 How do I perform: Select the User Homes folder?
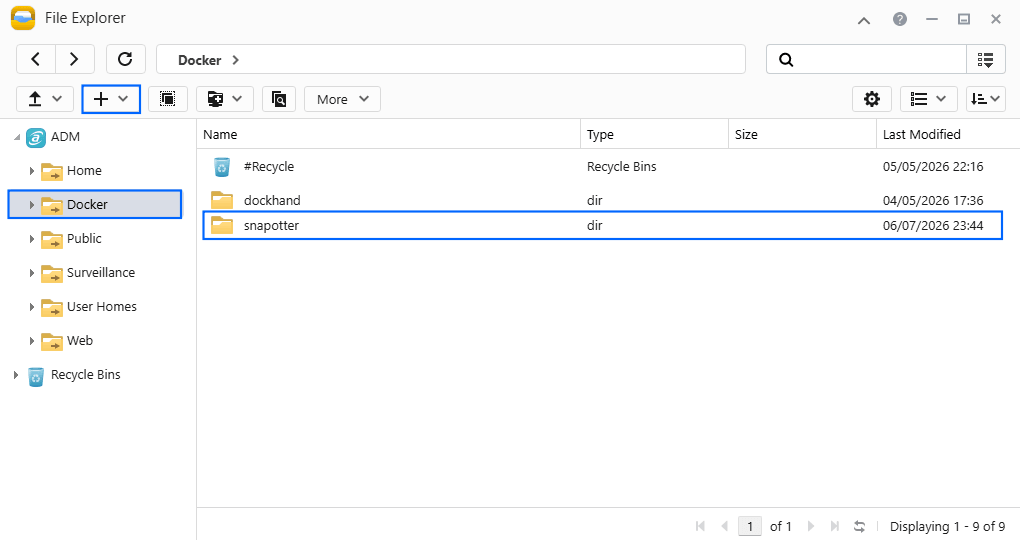click(x=101, y=306)
